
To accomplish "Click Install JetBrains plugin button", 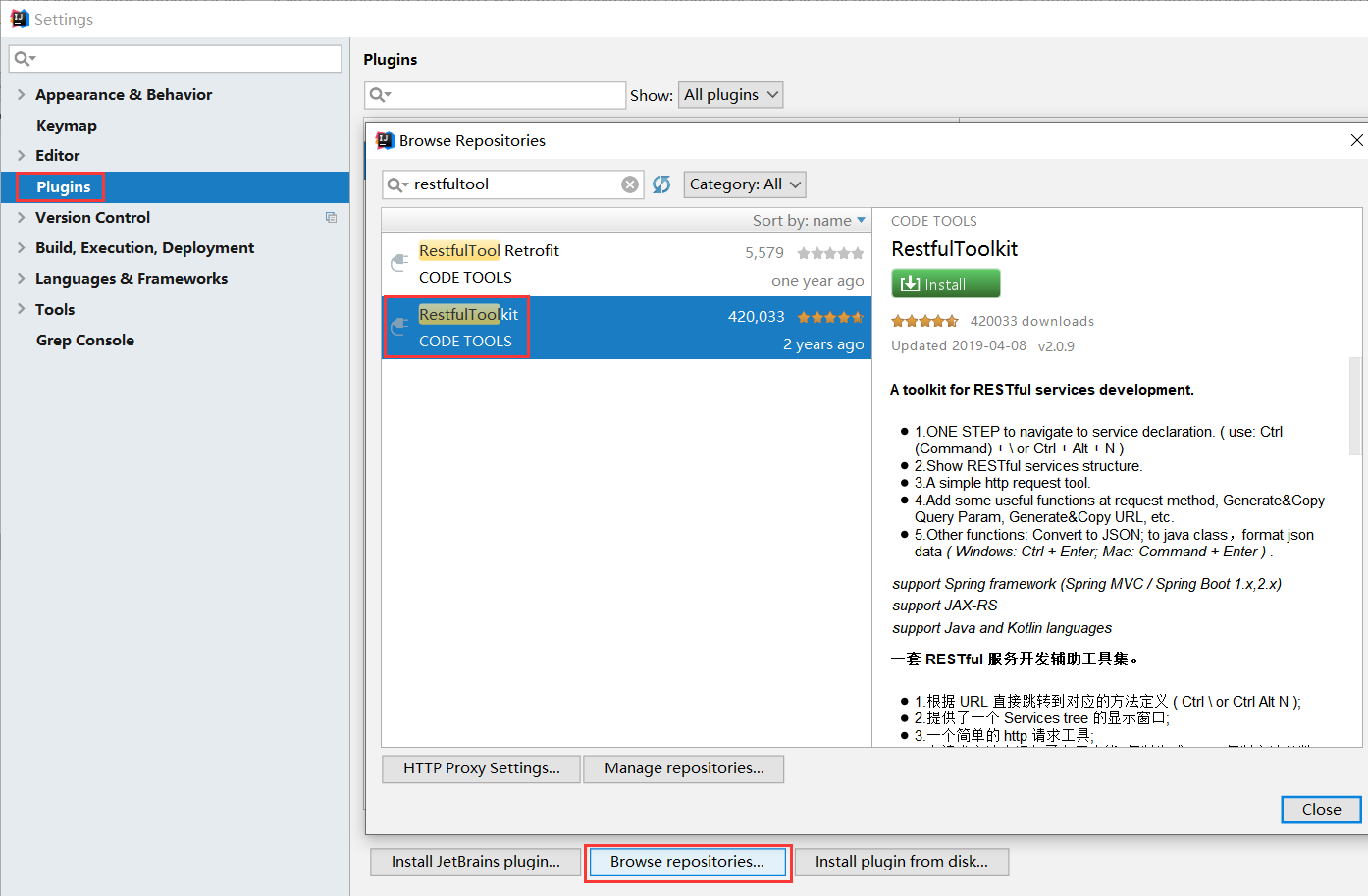I will click(476, 862).
